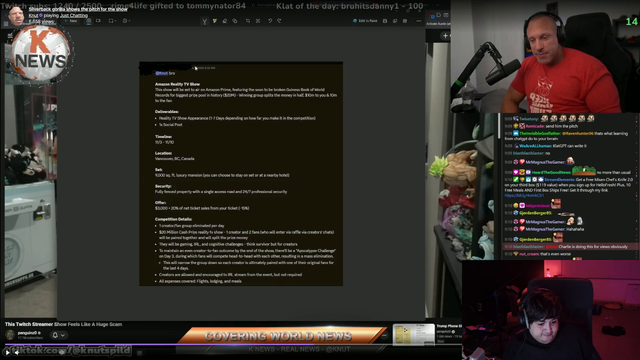The image size is (640, 360).
Task: Select the yellow highlighter tool
Action: tap(215, 21)
